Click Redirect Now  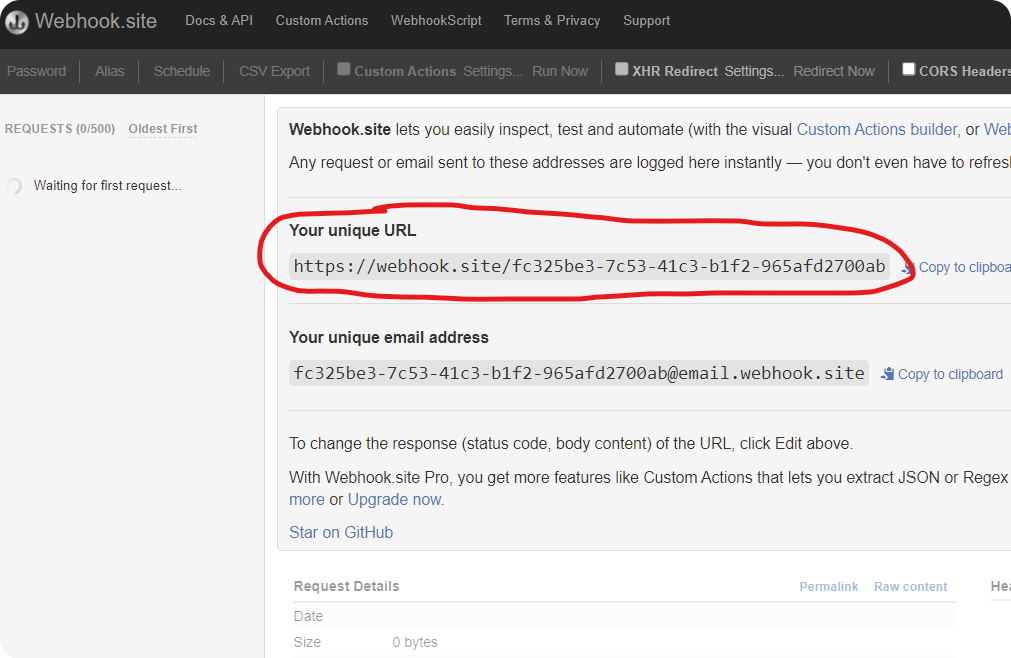coord(834,71)
